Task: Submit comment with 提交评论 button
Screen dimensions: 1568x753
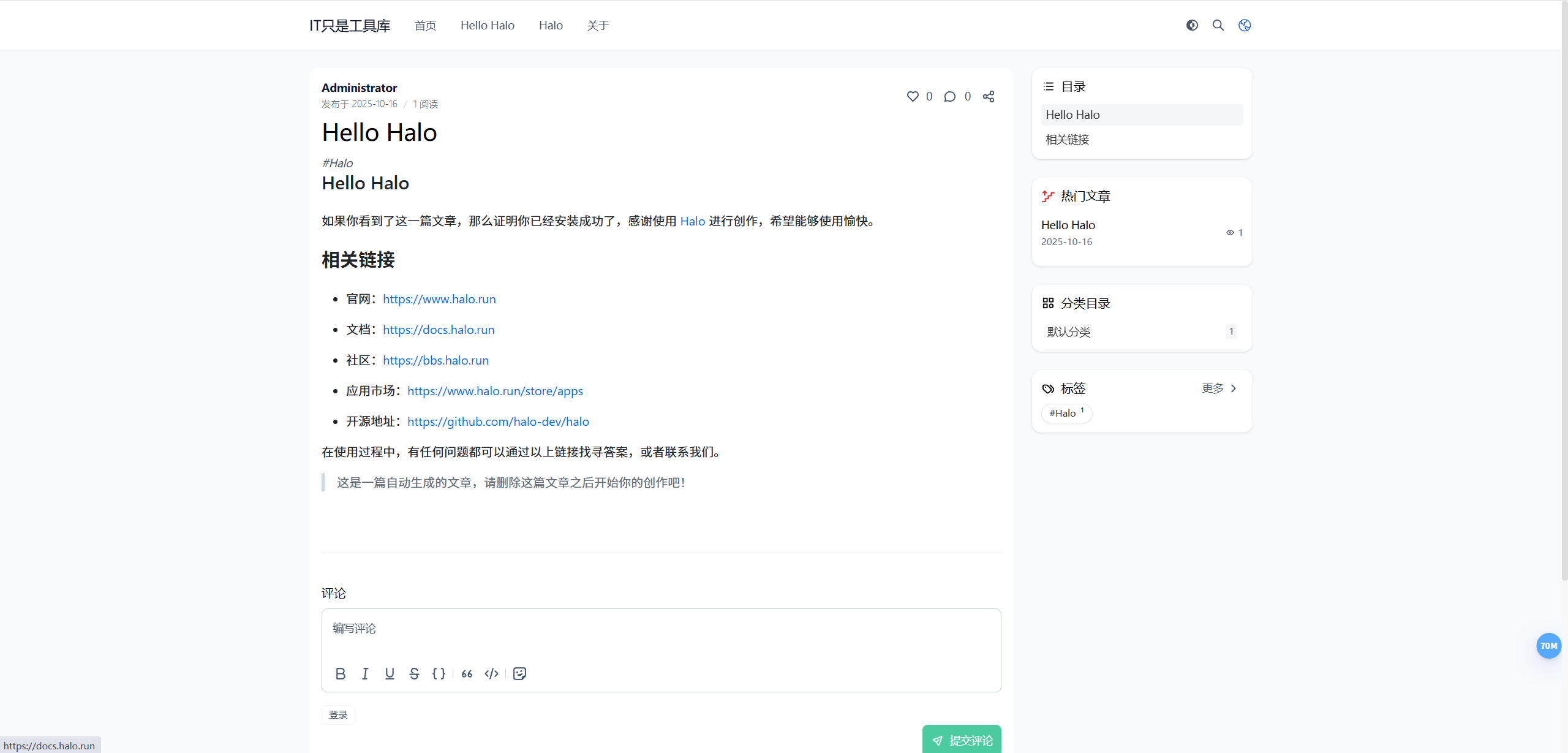Action: coord(962,740)
